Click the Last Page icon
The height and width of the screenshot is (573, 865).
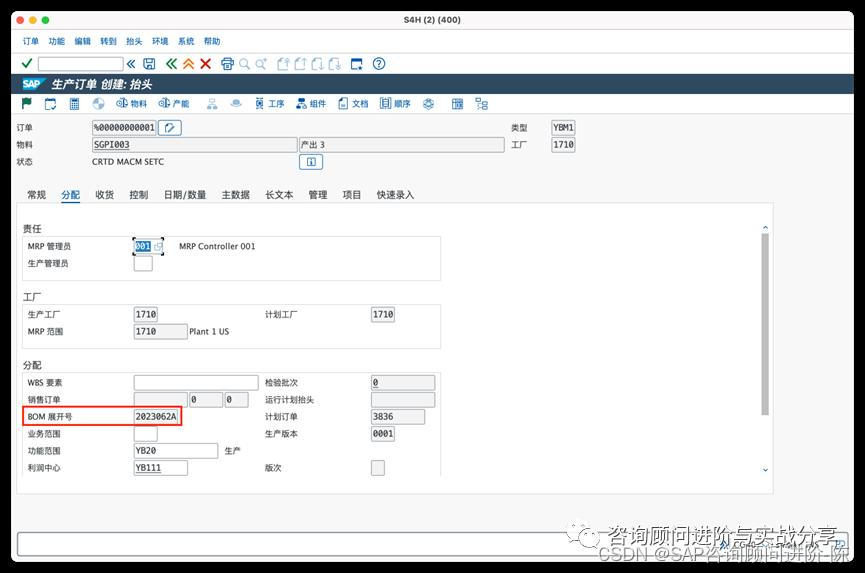click(x=335, y=64)
